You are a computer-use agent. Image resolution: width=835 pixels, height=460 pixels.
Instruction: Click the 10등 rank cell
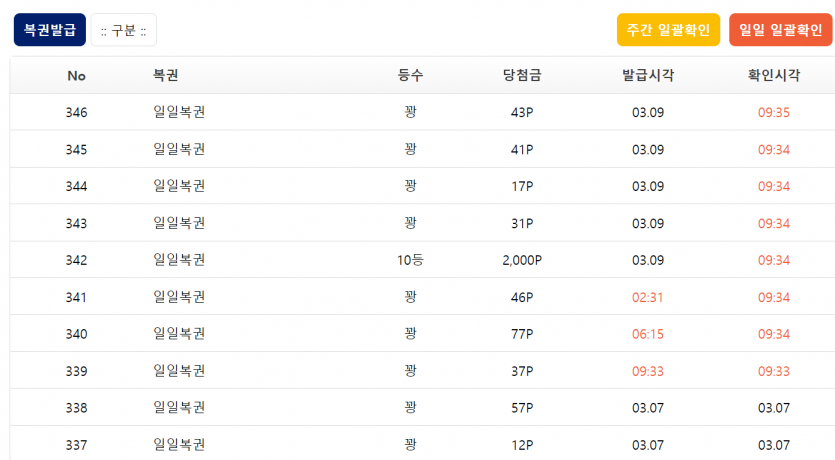pyautogui.click(x=410, y=260)
